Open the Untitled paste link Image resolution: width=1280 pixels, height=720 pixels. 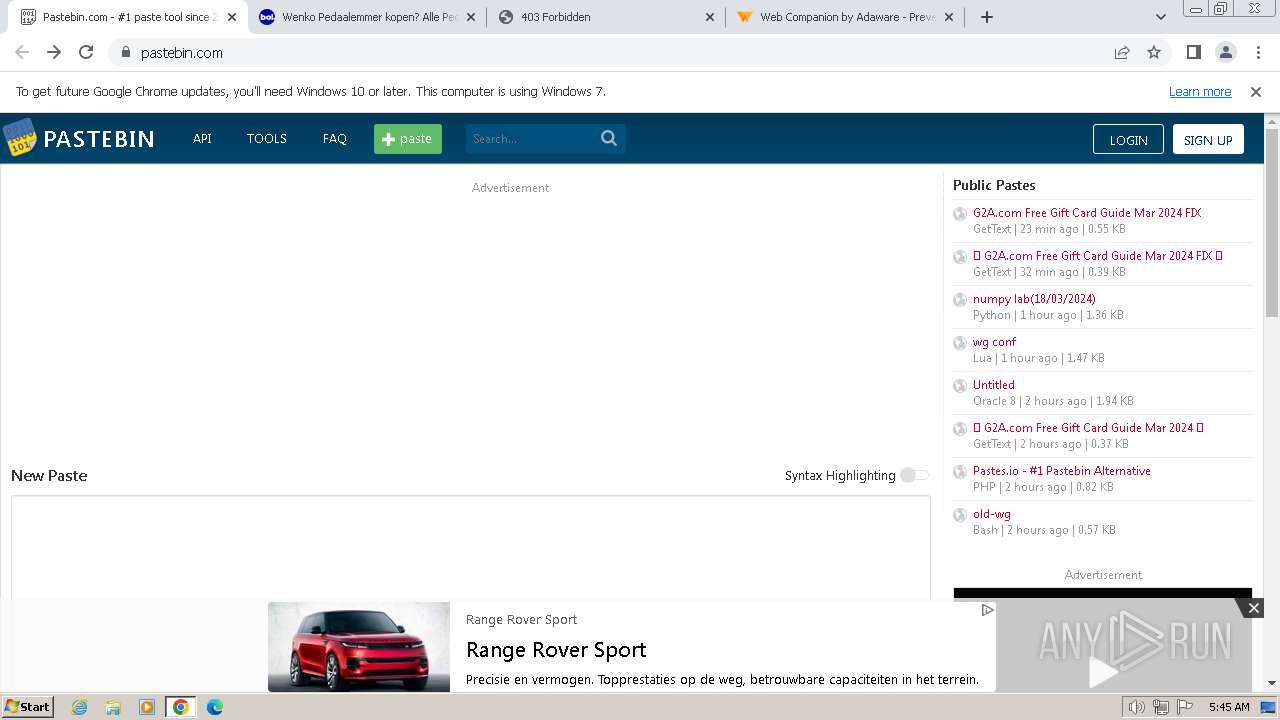point(994,385)
